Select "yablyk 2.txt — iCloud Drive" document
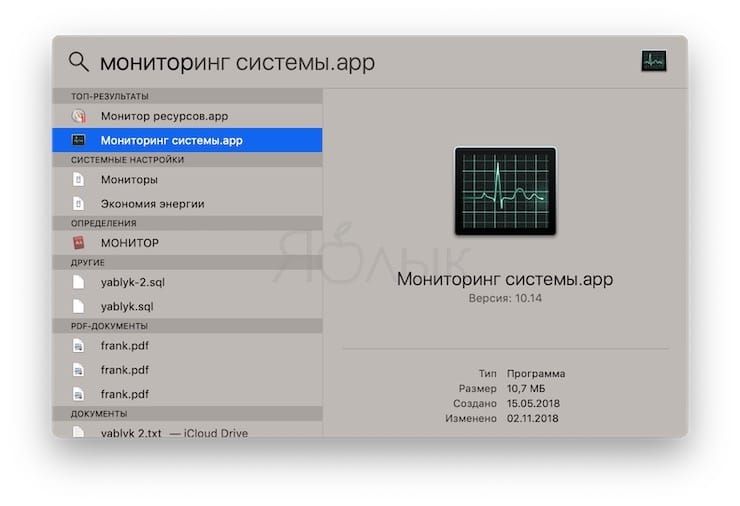The height and width of the screenshot is (506, 740). click(187, 432)
